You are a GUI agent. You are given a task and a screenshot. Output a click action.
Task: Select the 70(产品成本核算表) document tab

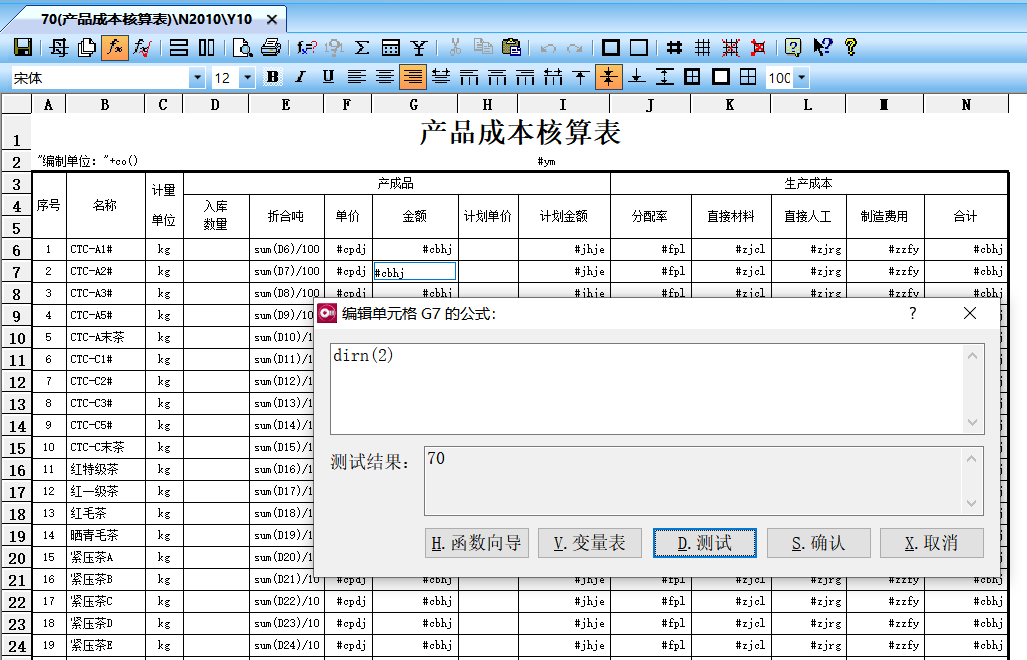pos(146,18)
